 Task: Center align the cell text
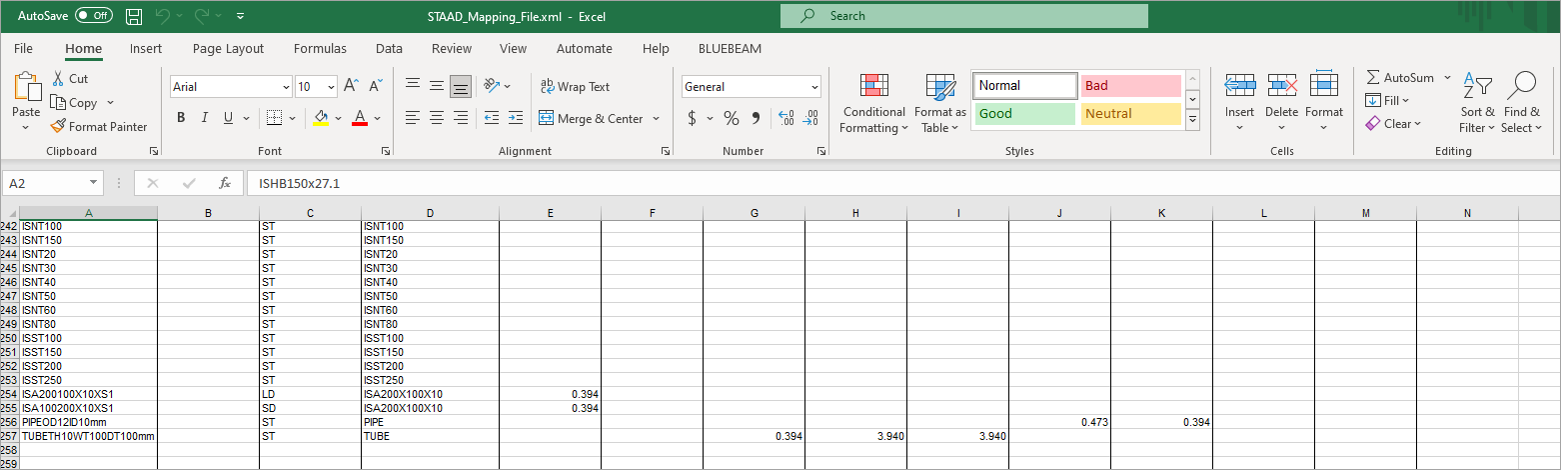(x=437, y=118)
